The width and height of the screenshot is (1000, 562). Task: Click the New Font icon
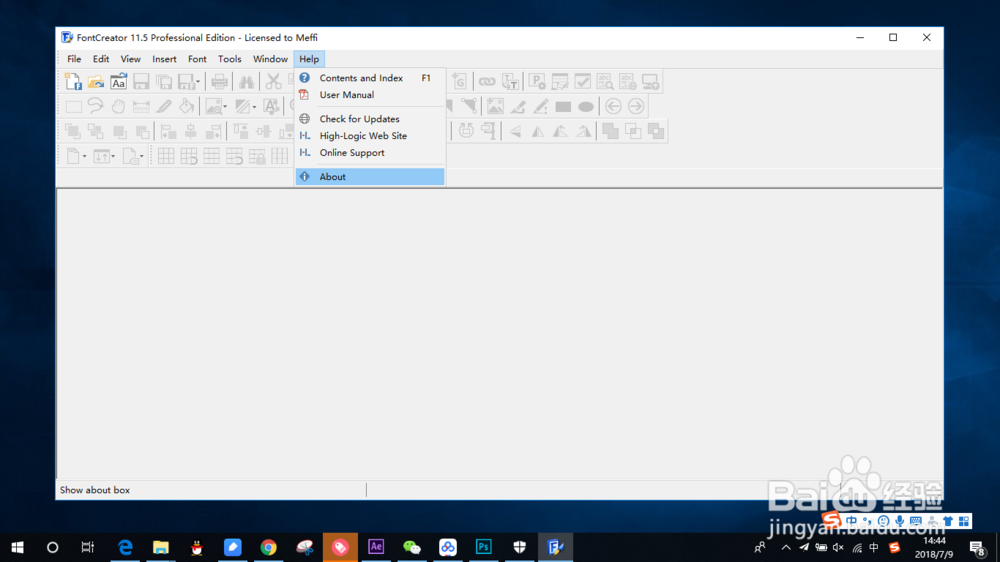coord(73,82)
